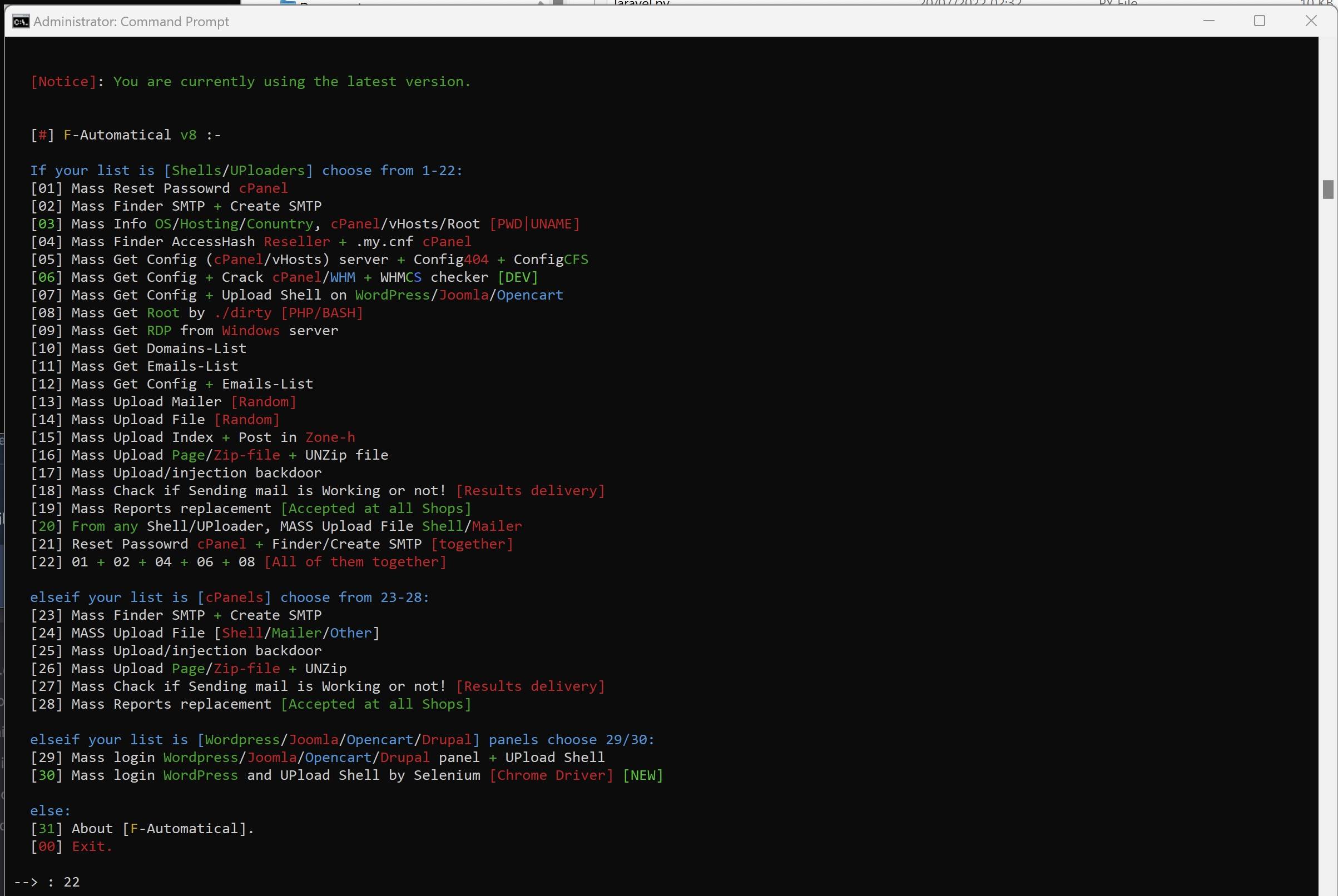
Task: Click the [Notice] latest version message
Action: click(250, 82)
